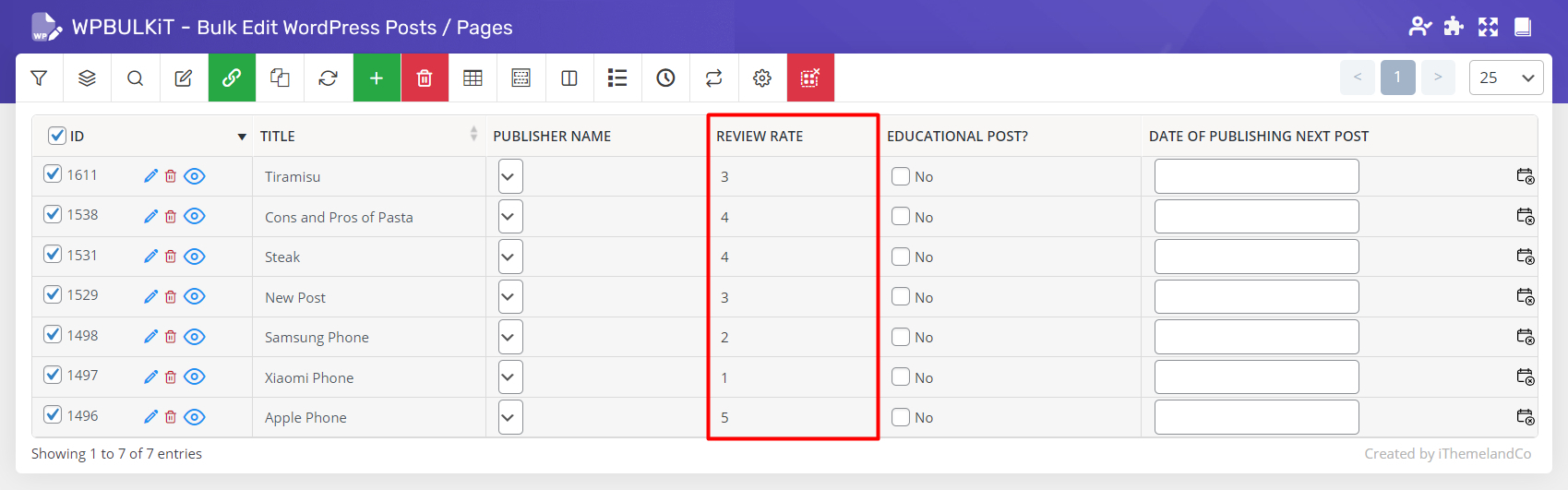
Task: View post 1538 using the eye icon
Action: [195, 216]
